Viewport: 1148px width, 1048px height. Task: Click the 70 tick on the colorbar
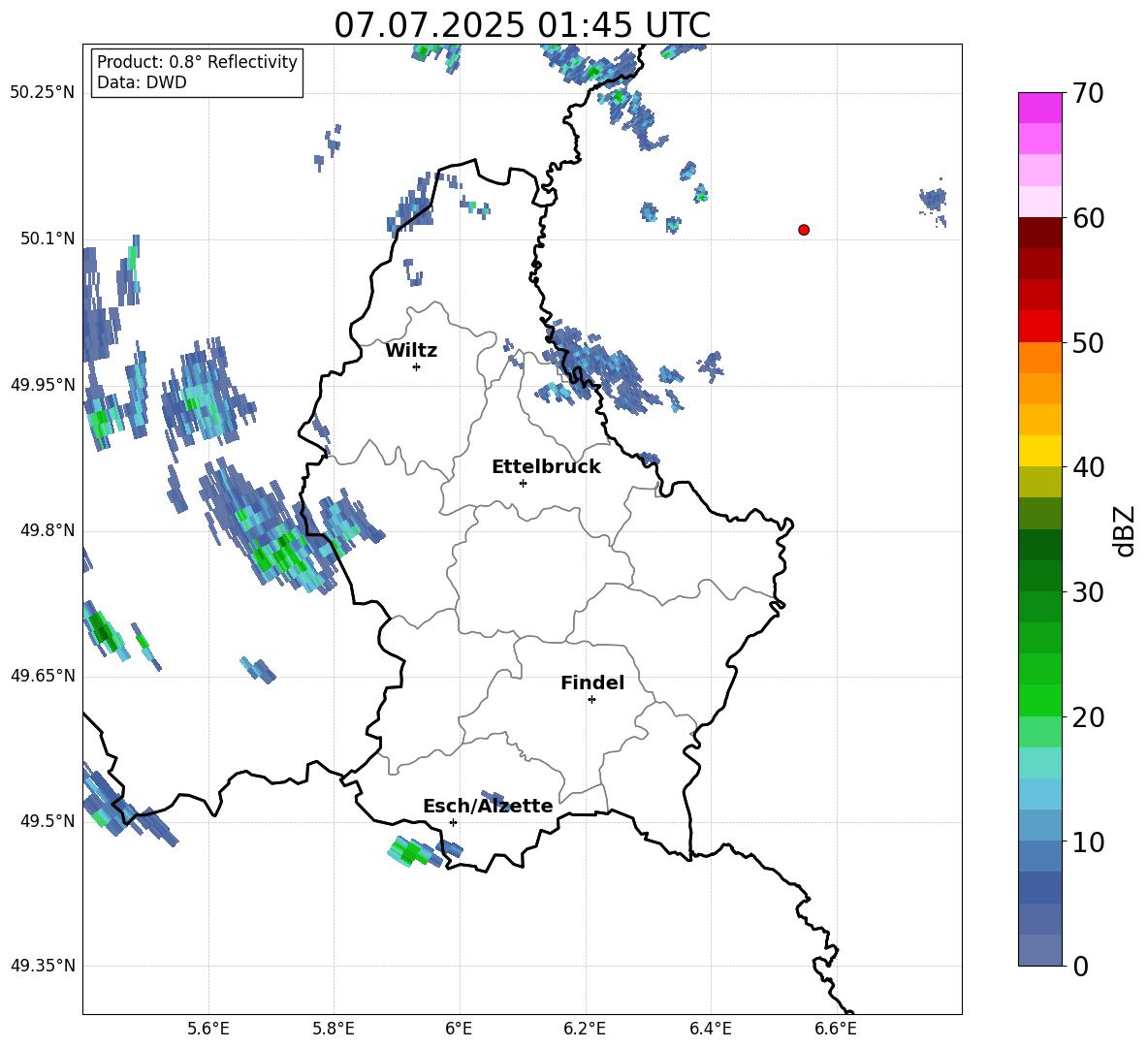coord(1088,94)
